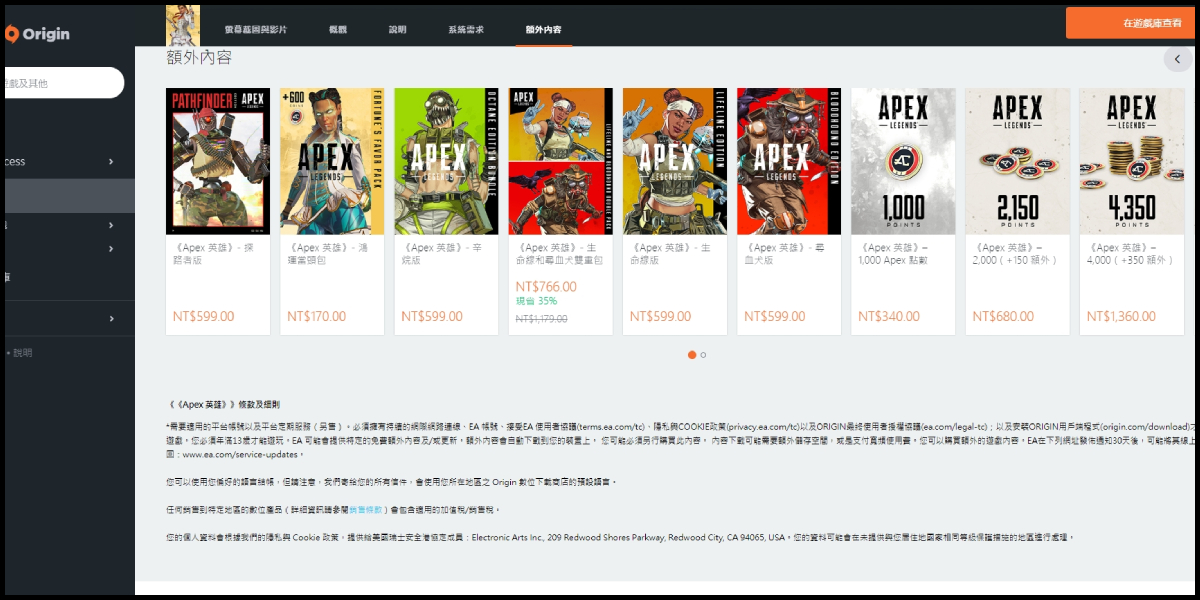Go back with the carousel left-arrow button

pos(1177,59)
